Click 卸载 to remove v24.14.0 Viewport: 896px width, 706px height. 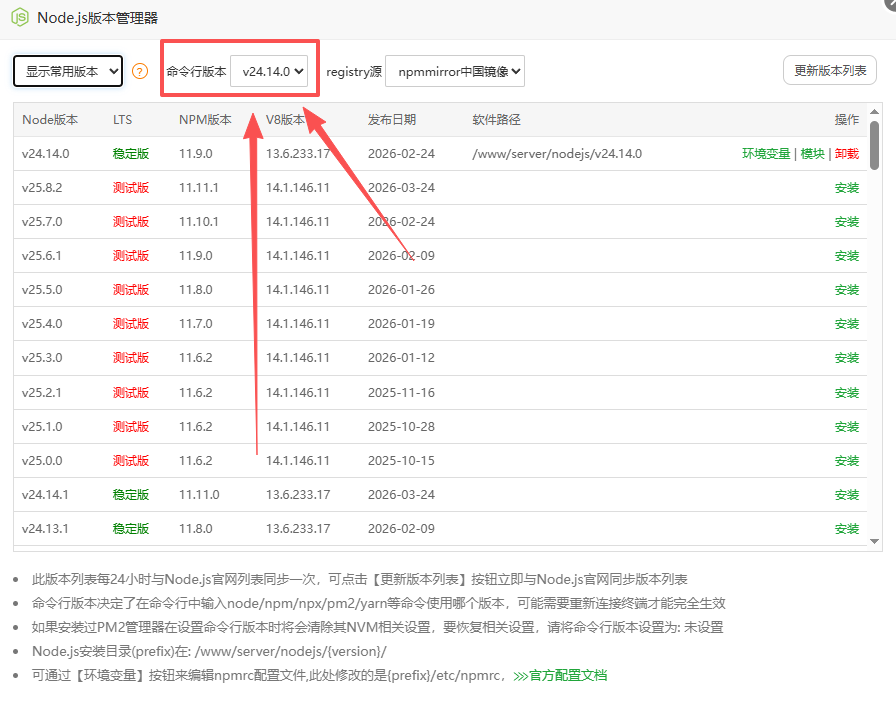847,153
